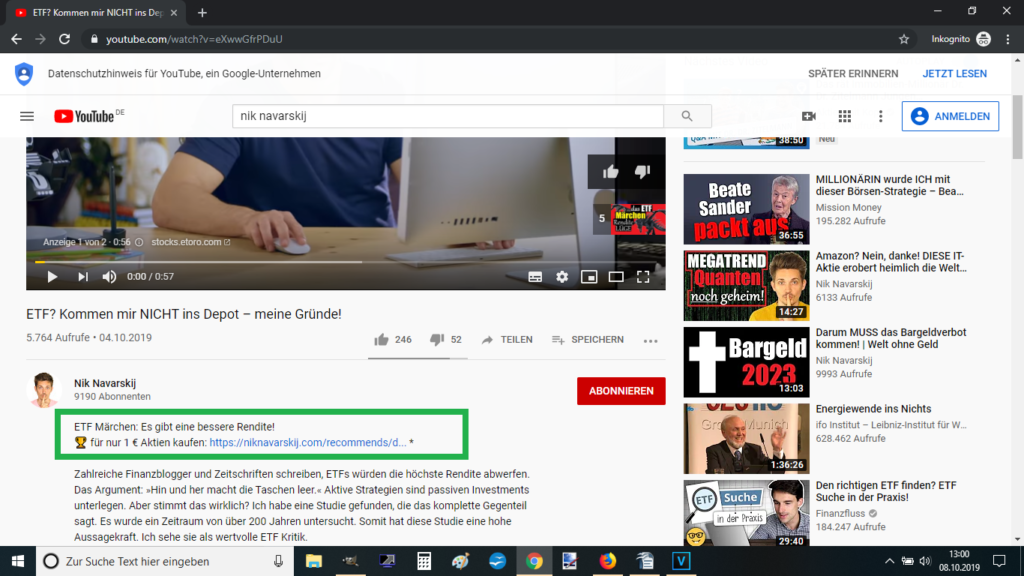Bookmark page with star icon
Screen dimensions: 1024x576
coord(904,39)
